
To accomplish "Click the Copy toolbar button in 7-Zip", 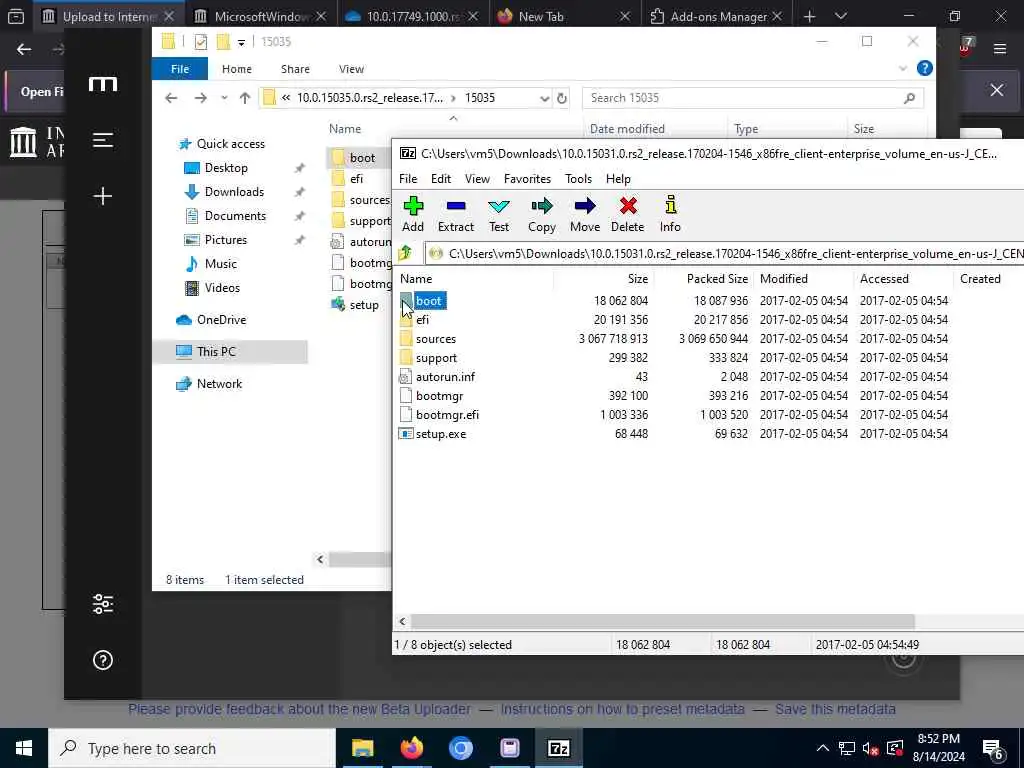I will pos(541,214).
